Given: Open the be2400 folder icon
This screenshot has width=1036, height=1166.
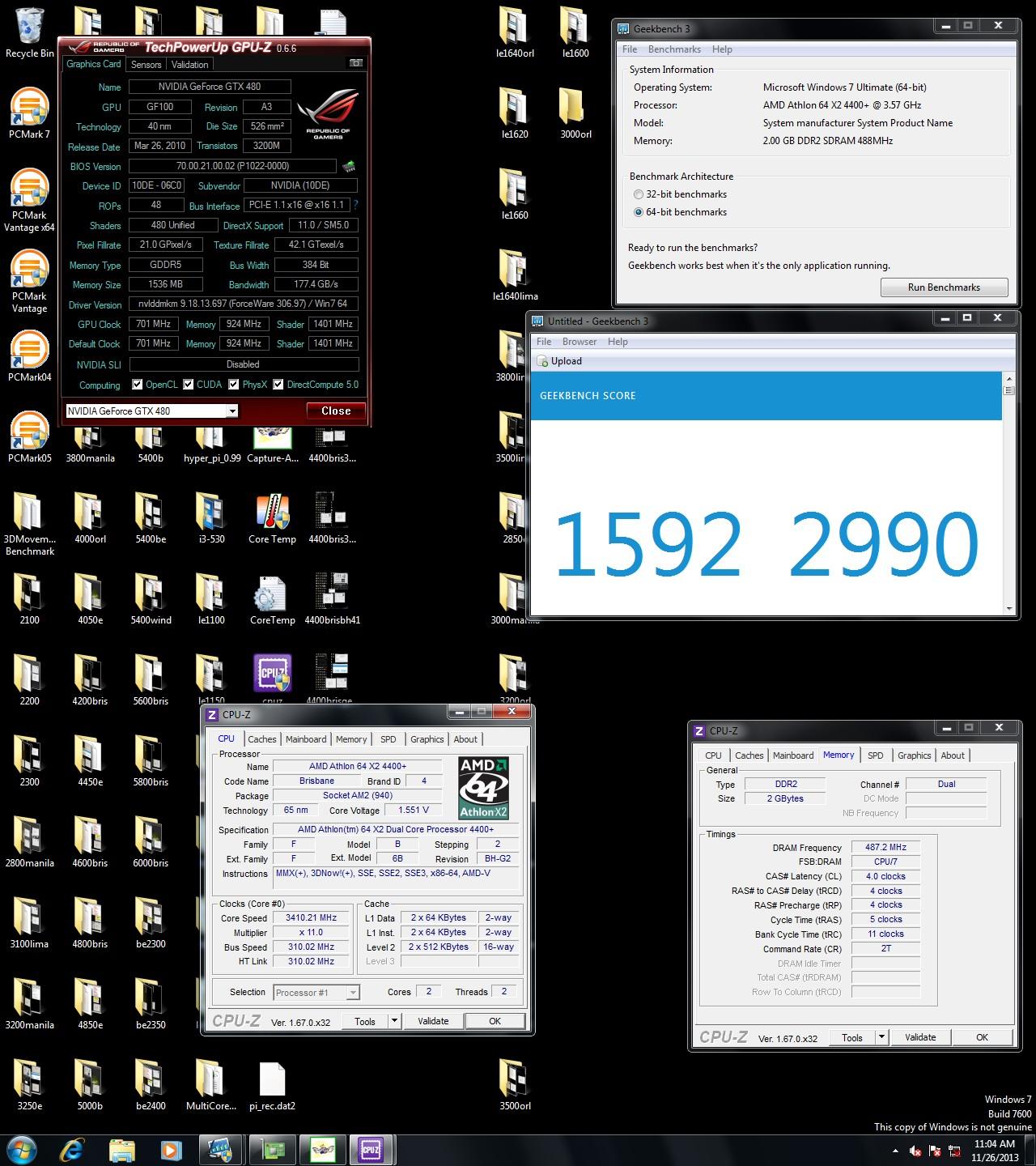Looking at the screenshot, I should click(x=151, y=1083).
